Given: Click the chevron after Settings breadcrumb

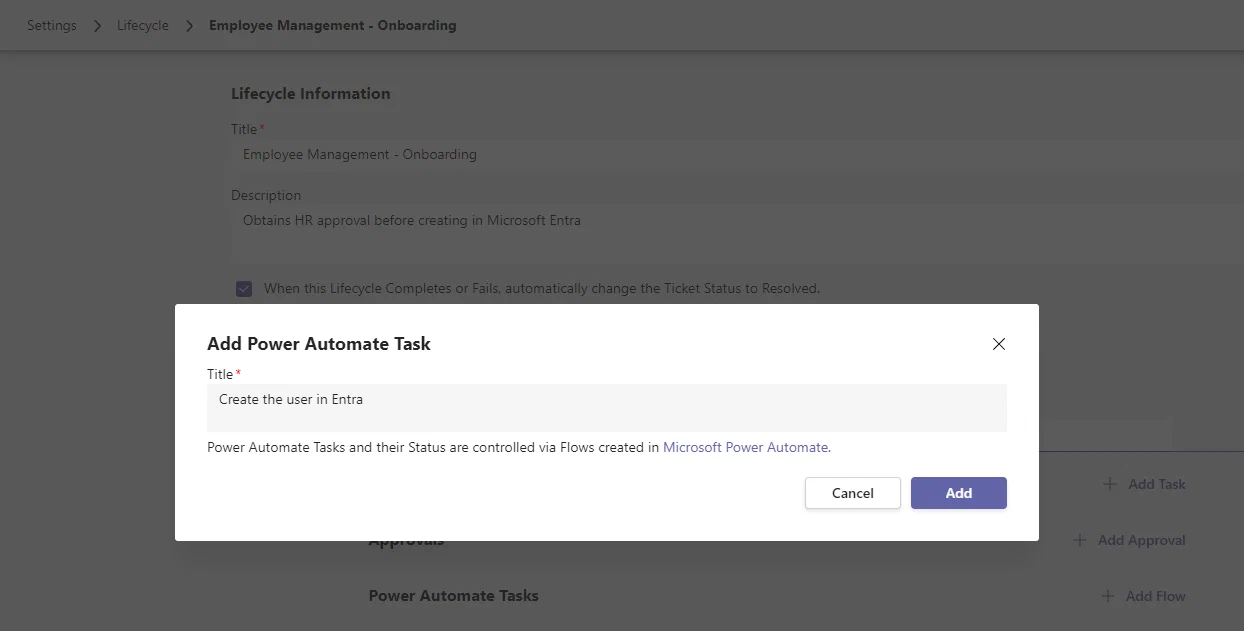Looking at the screenshot, I should tap(97, 25).
